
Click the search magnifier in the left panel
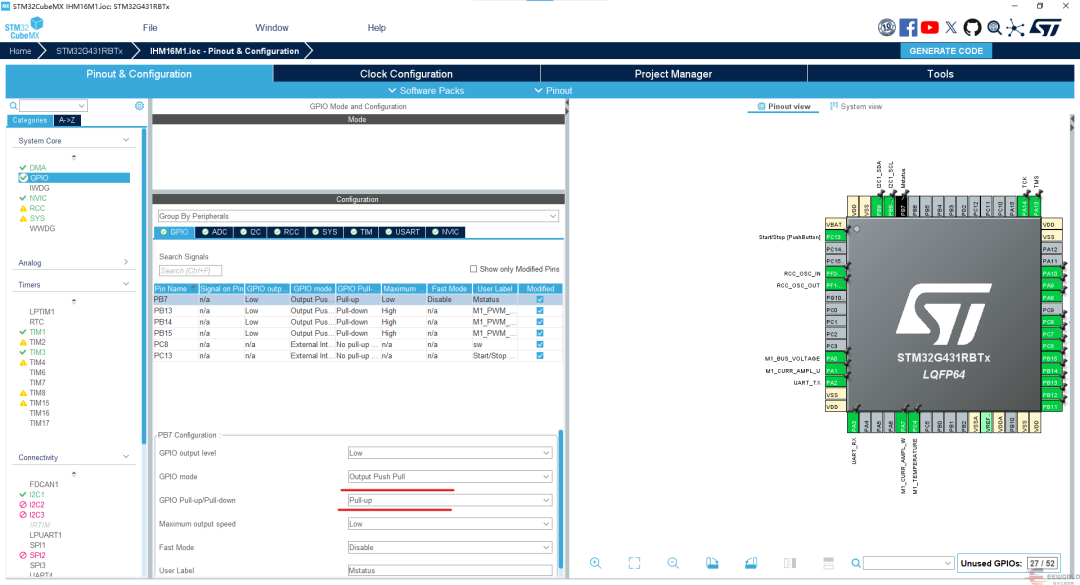tap(13, 105)
